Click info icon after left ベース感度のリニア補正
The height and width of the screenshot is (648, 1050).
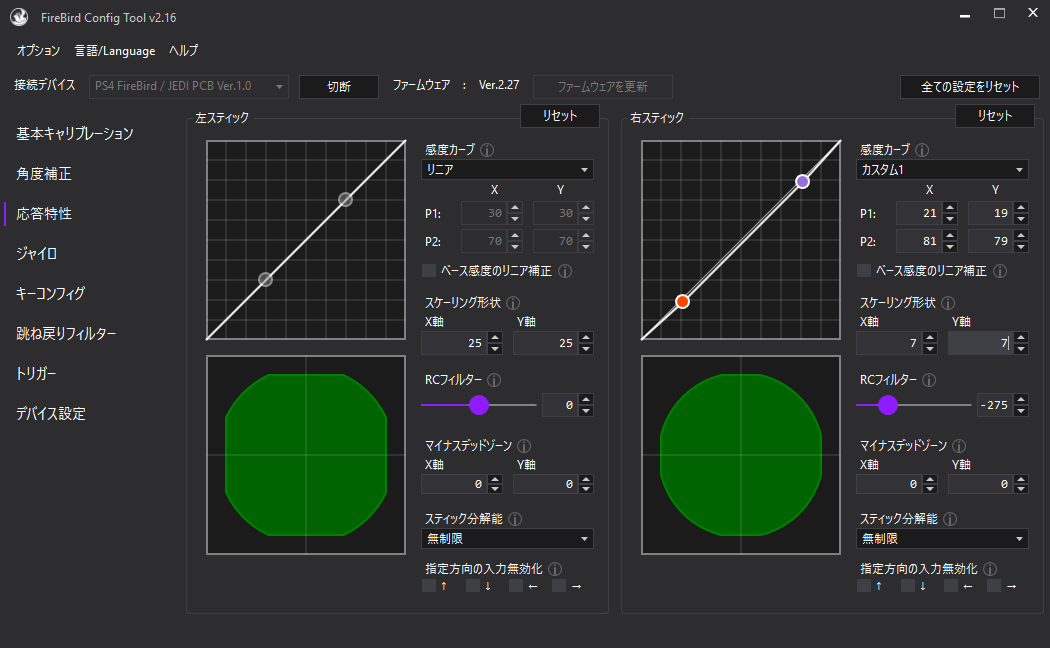tap(564, 271)
